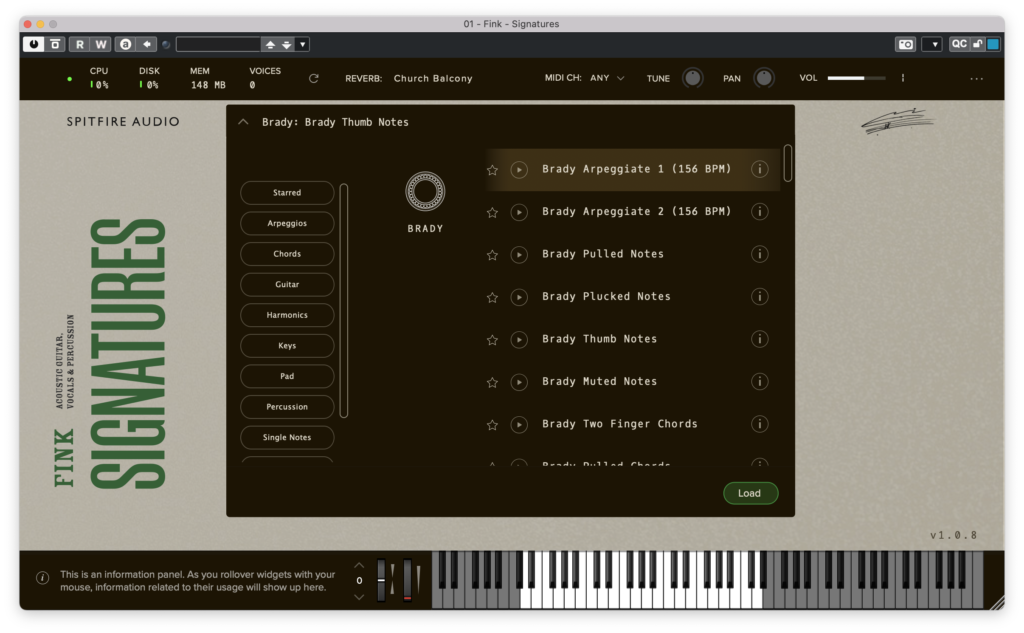
Task: Toggle the plugin bypass button
Action: tap(56, 44)
